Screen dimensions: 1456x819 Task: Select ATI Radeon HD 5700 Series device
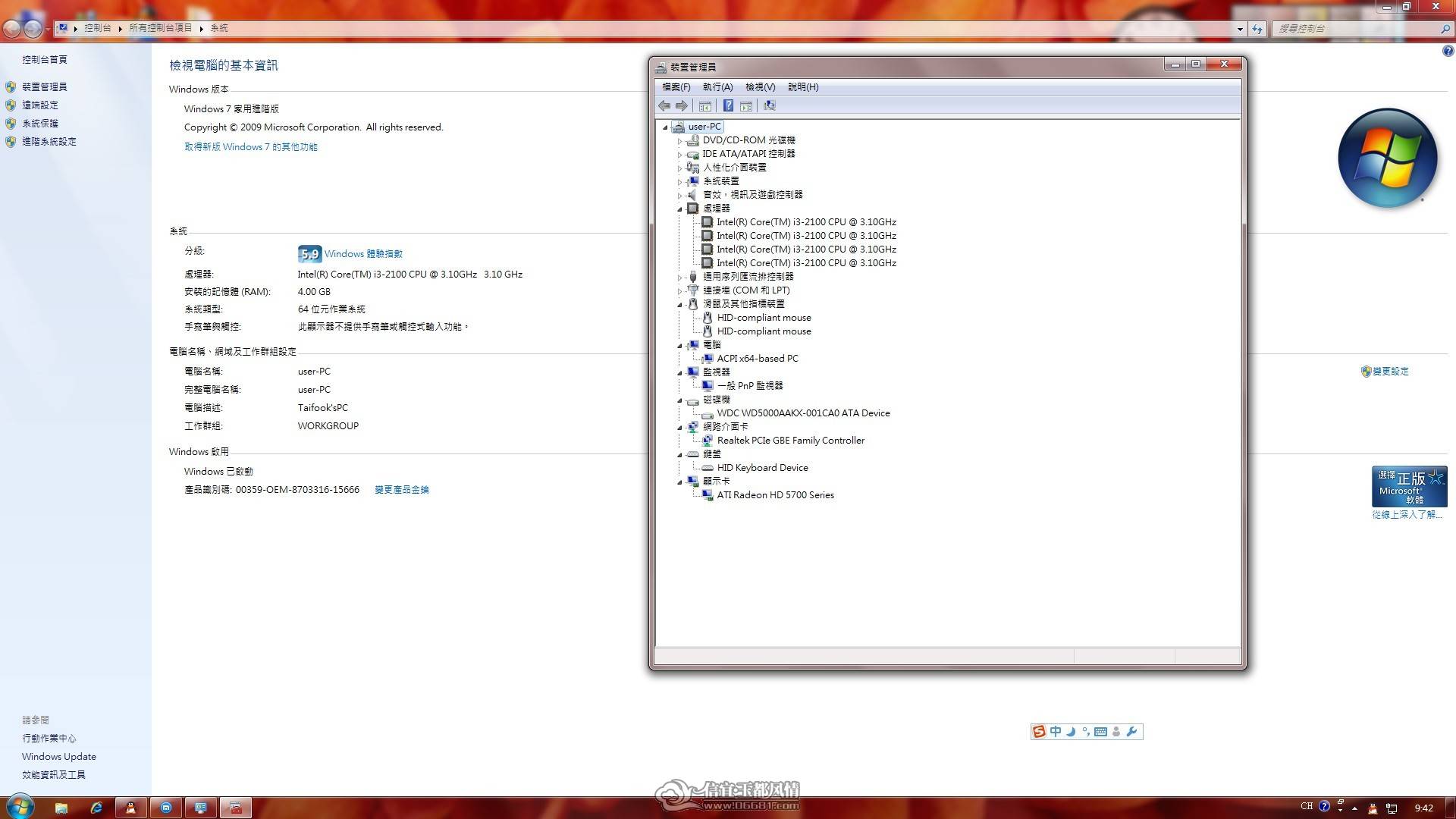[775, 495]
